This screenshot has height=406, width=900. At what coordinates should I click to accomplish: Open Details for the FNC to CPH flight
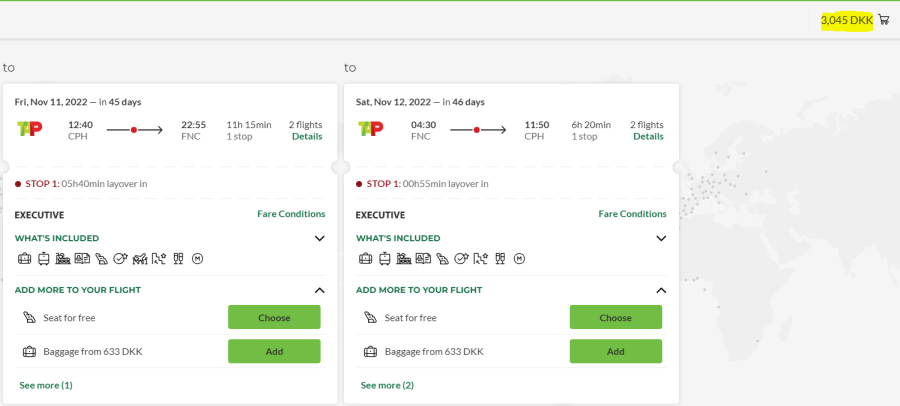click(x=648, y=137)
